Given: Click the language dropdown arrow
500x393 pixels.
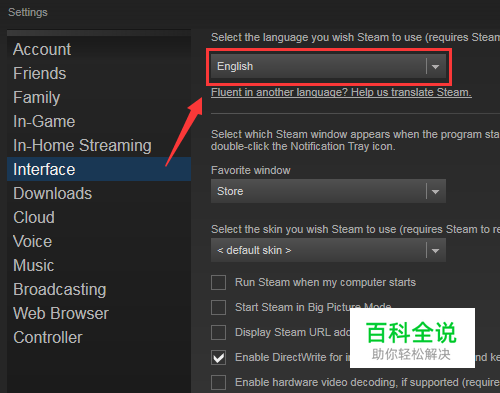Looking at the screenshot, I should click(435, 66).
